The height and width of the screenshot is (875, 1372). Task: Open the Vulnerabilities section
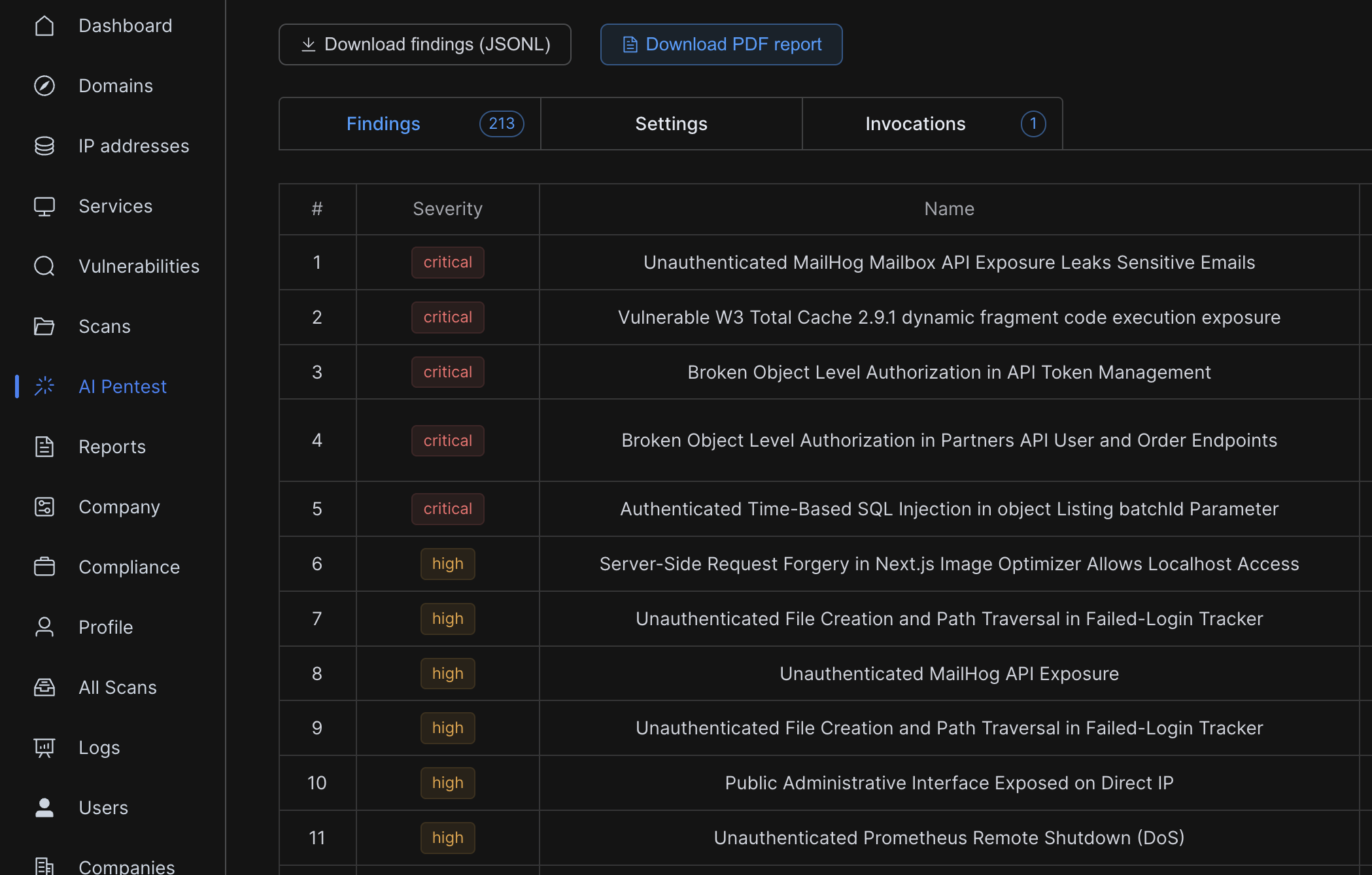pyautogui.click(x=139, y=266)
